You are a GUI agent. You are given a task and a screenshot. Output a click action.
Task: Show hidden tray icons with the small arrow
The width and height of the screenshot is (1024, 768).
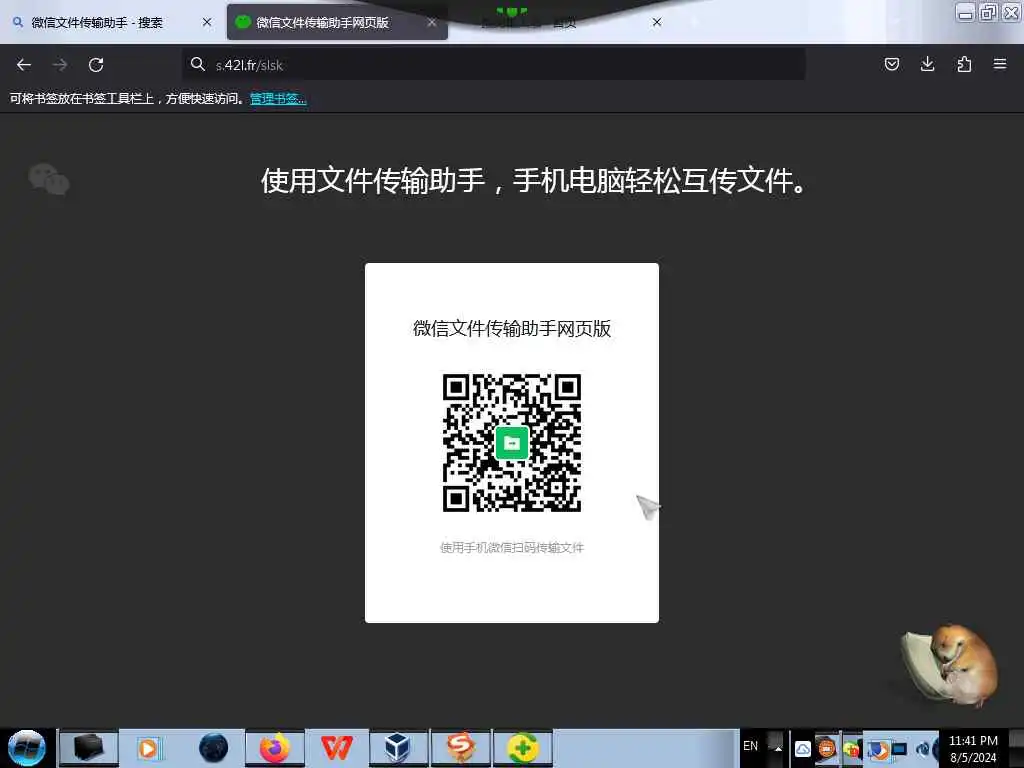(x=777, y=748)
